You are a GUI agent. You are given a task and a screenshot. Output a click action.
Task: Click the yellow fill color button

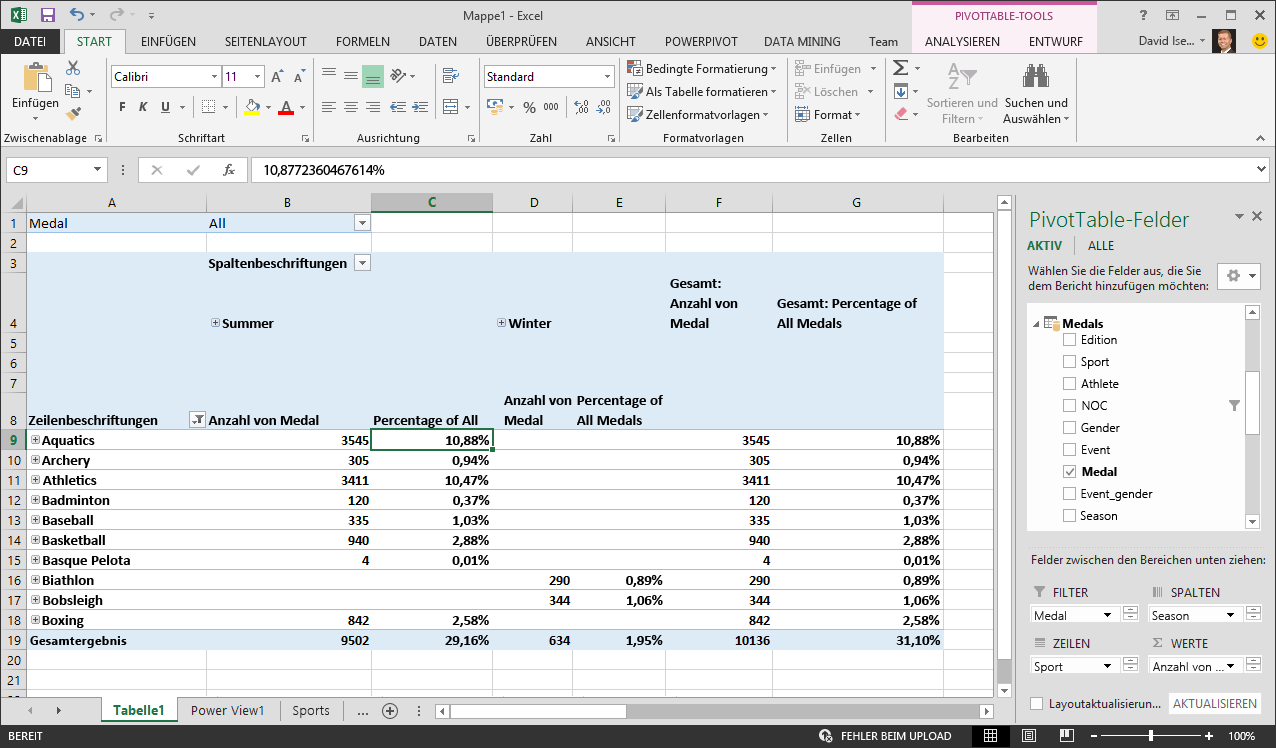coord(252,107)
